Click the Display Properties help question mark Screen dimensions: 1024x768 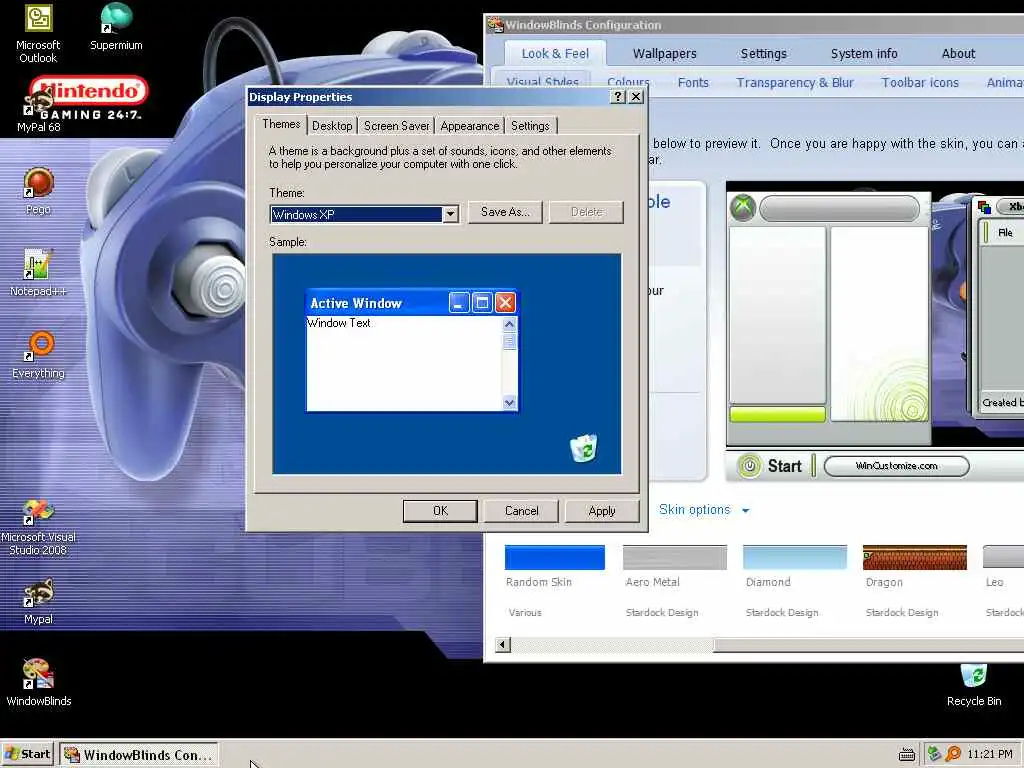617,97
